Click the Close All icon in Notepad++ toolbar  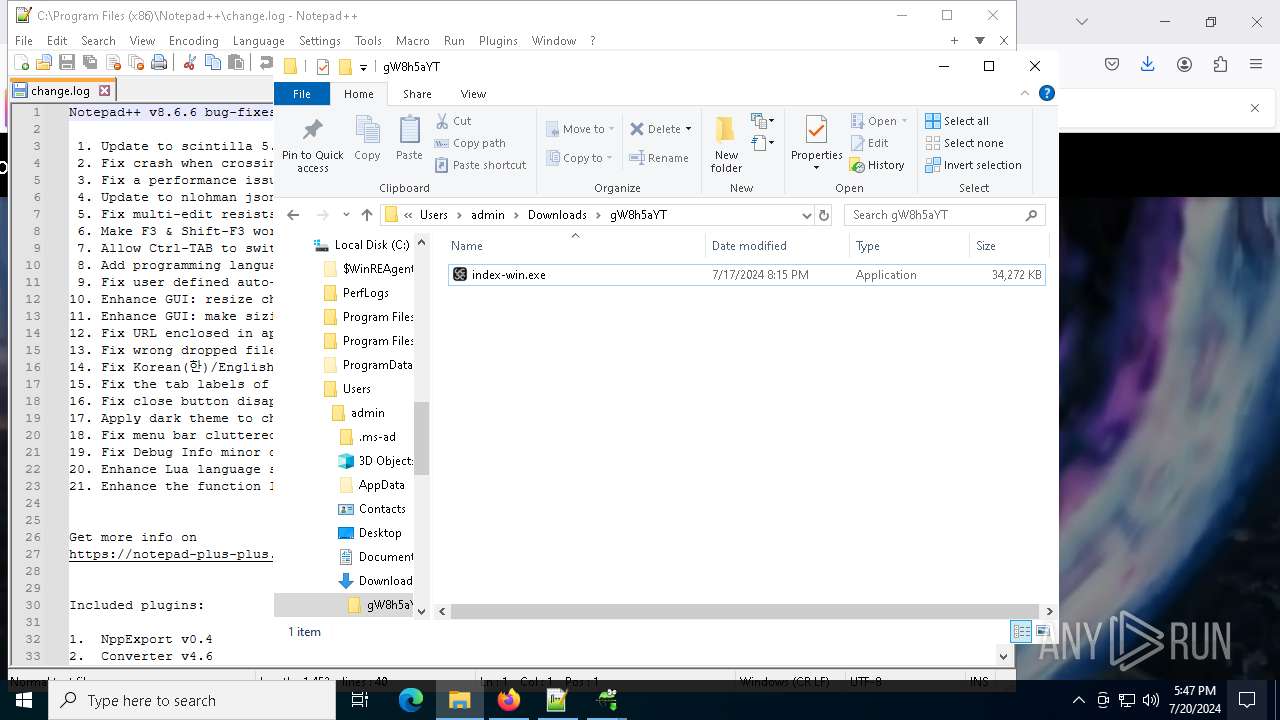[x=136, y=63]
